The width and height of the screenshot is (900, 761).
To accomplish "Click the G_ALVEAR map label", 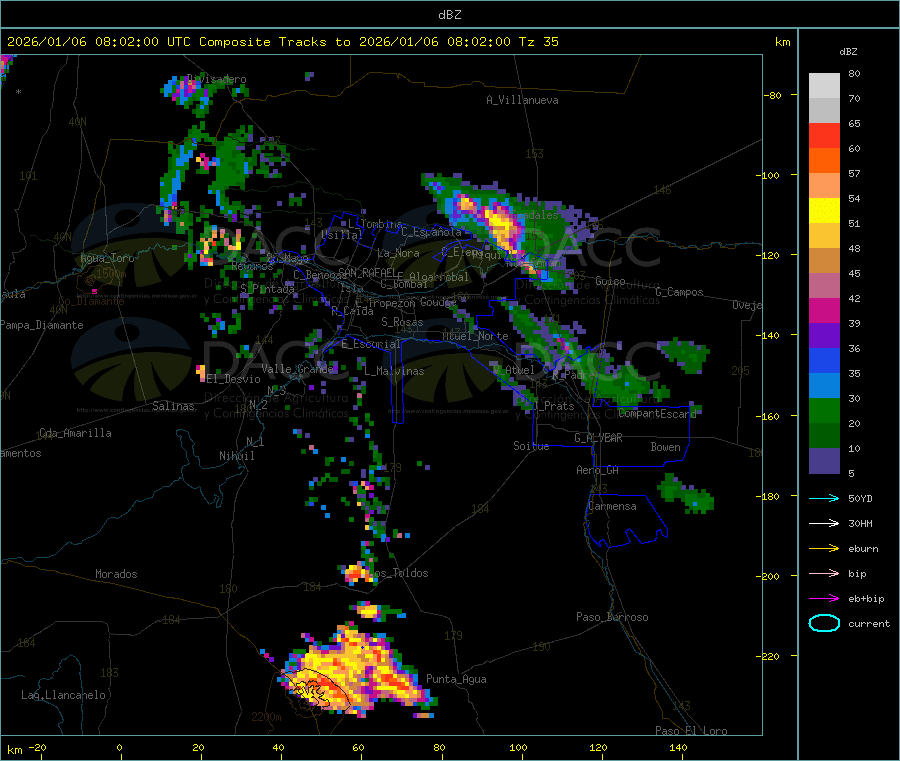I will point(598,438).
